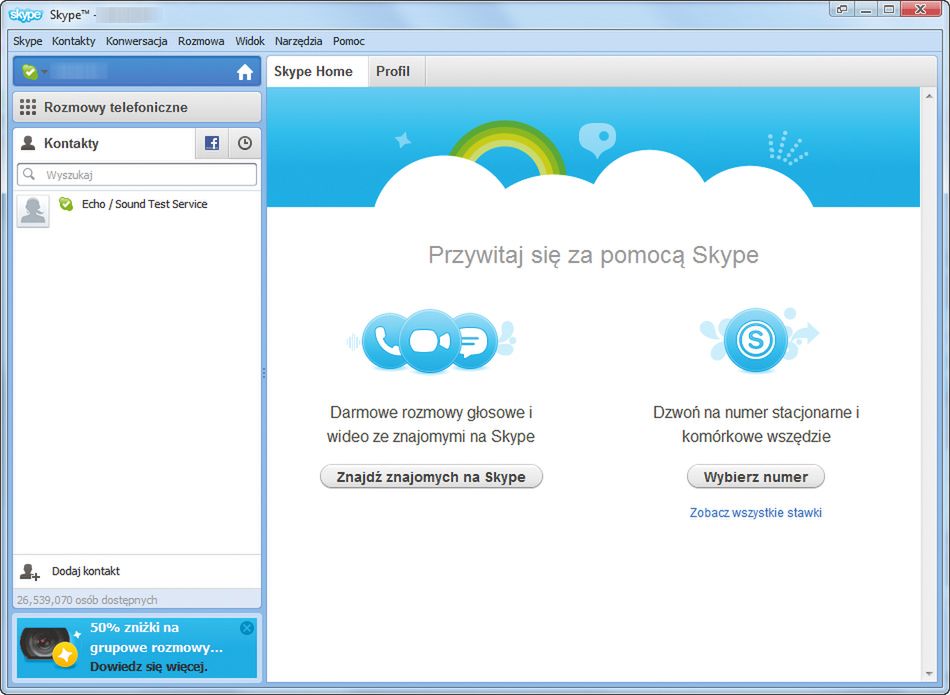Viewport: 950px width, 695px height.
Task: Click the search magnifier icon
Action: tap(28, 175)
